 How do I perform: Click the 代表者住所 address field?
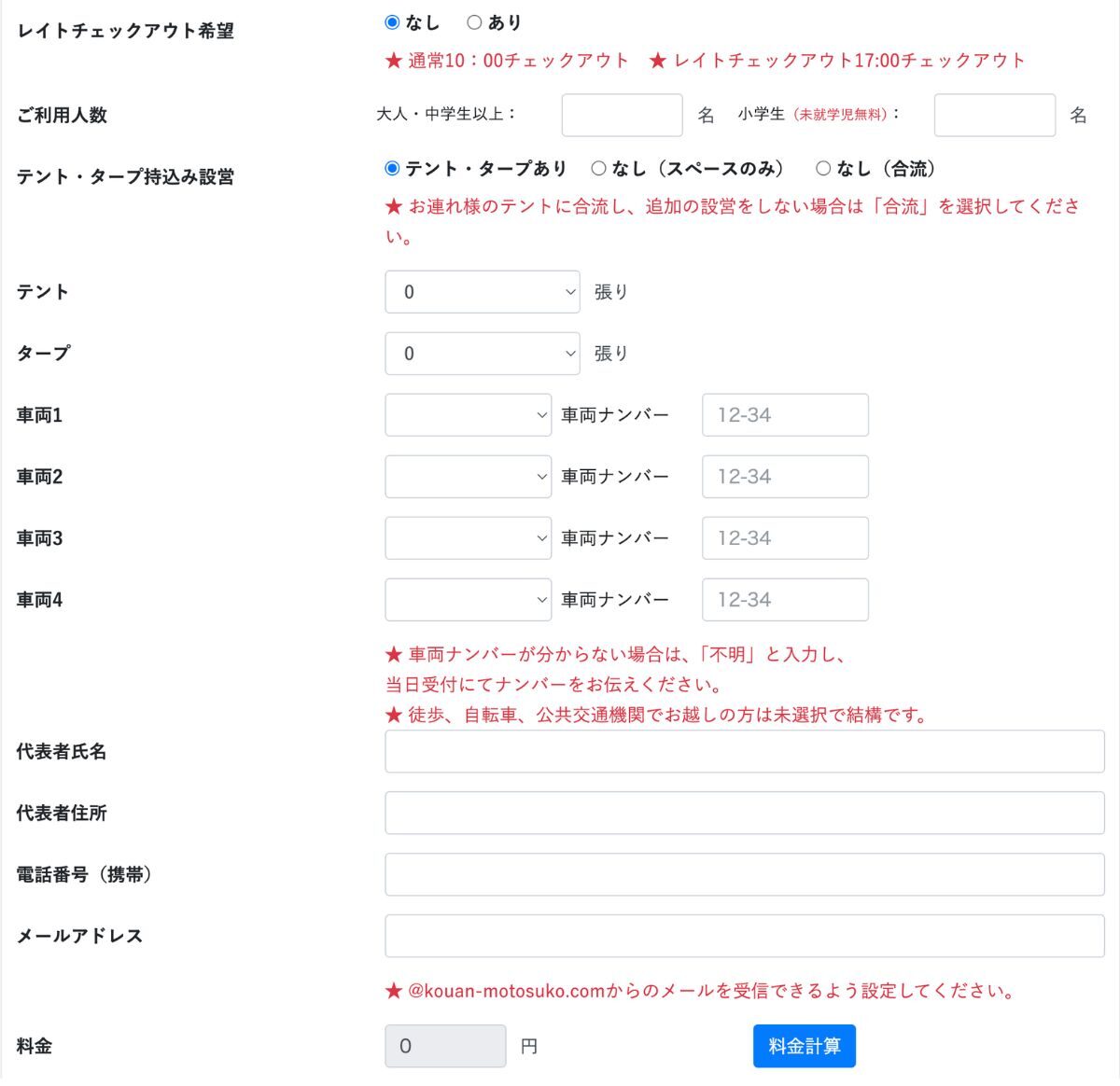(744, 812)
